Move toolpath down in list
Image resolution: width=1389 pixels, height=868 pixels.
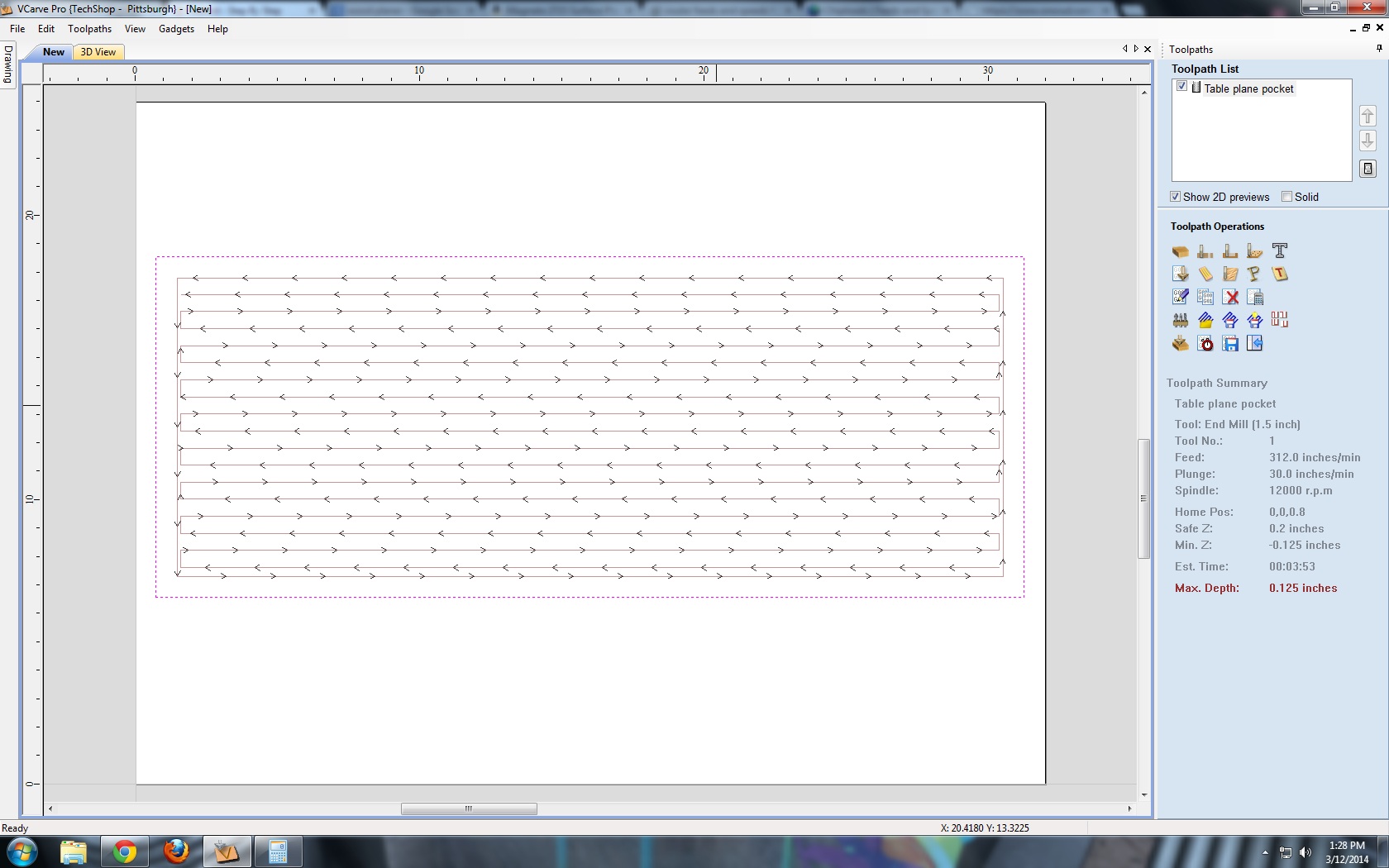pos(1368,141)
